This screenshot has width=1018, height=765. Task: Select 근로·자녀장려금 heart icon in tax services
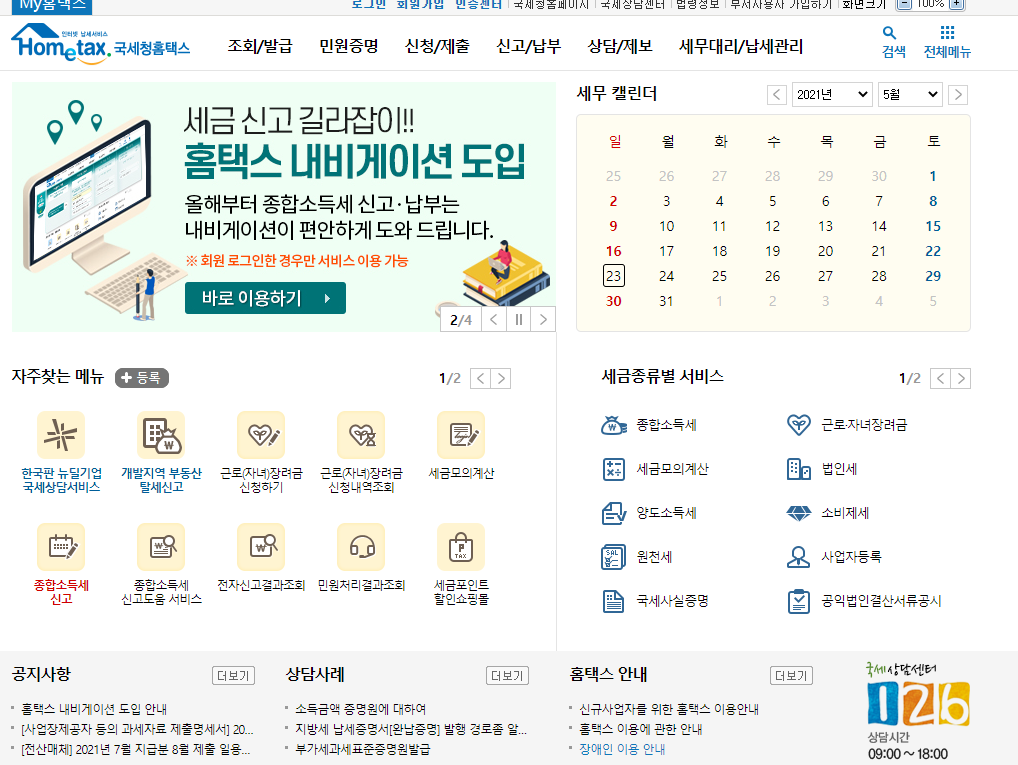799,425
